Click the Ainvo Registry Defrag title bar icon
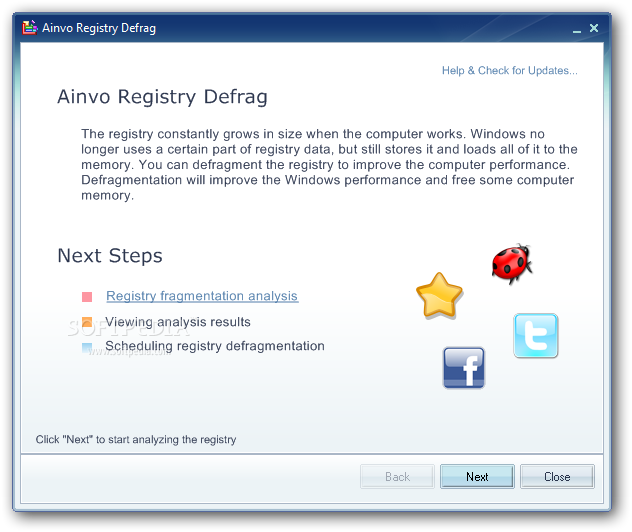The height and width of the screenshot is (532, 632). tap(29, 28)
